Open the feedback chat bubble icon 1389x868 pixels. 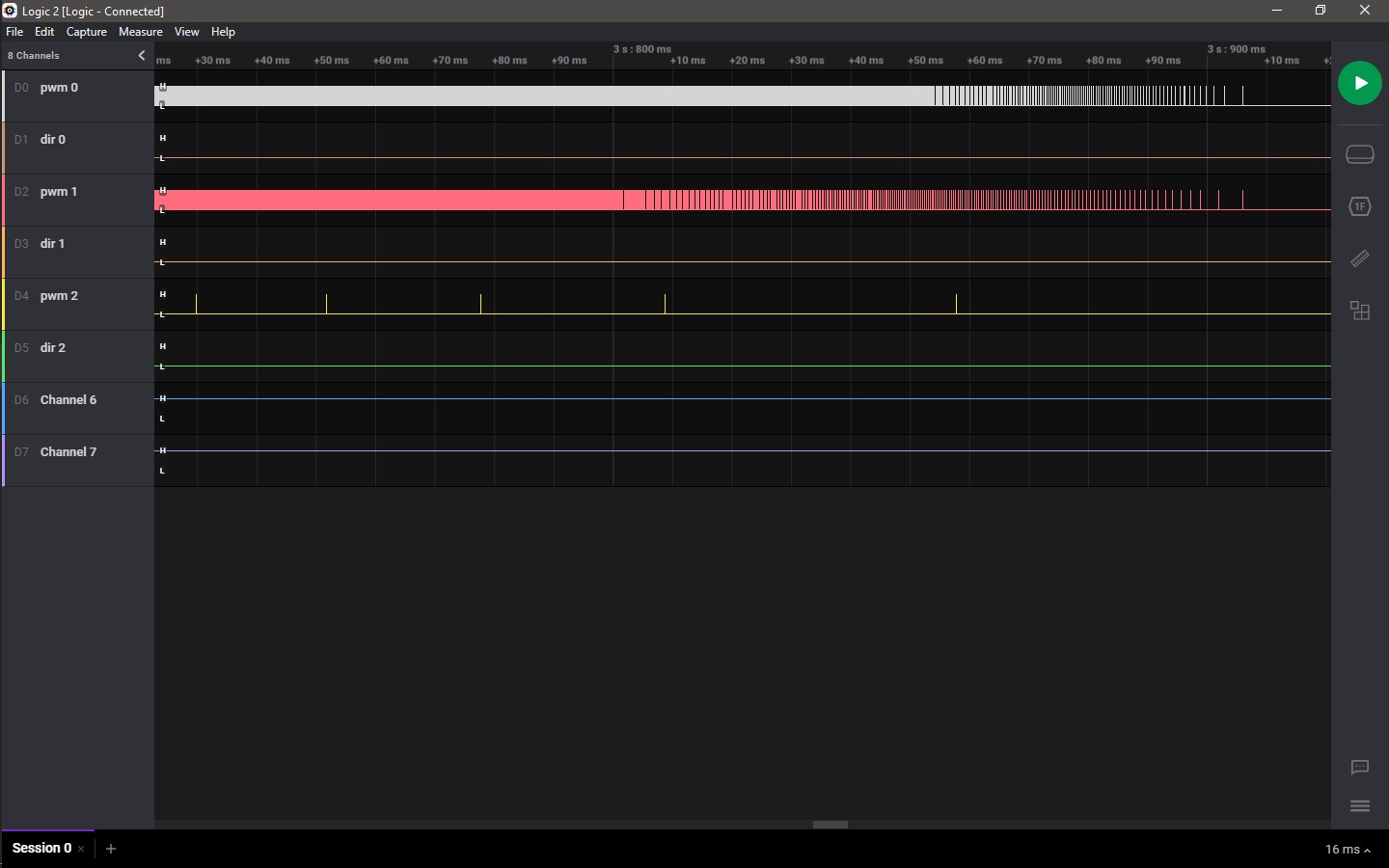pyautogui.click(x=1359, y=768)
